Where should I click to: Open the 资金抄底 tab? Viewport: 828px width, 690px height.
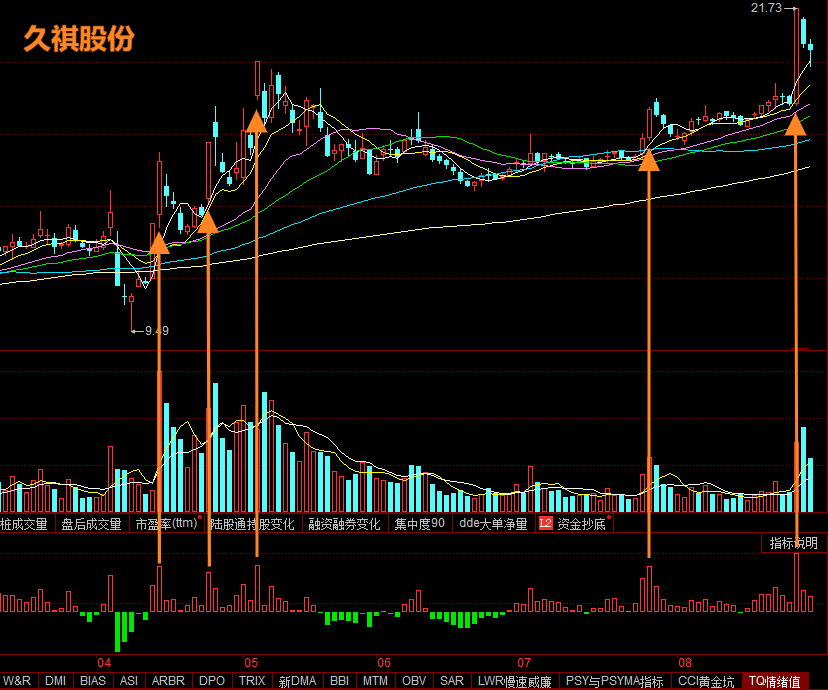[581, 524]
